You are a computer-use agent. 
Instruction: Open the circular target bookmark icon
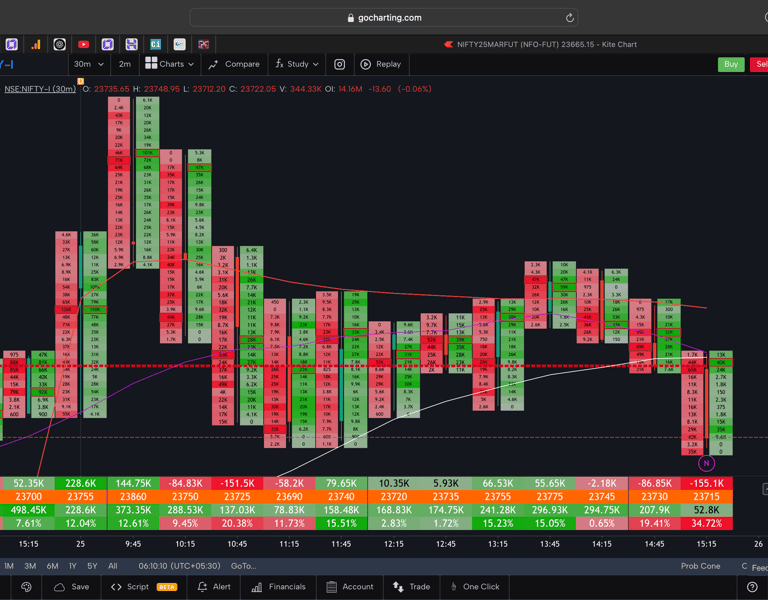tap(59, 45)
